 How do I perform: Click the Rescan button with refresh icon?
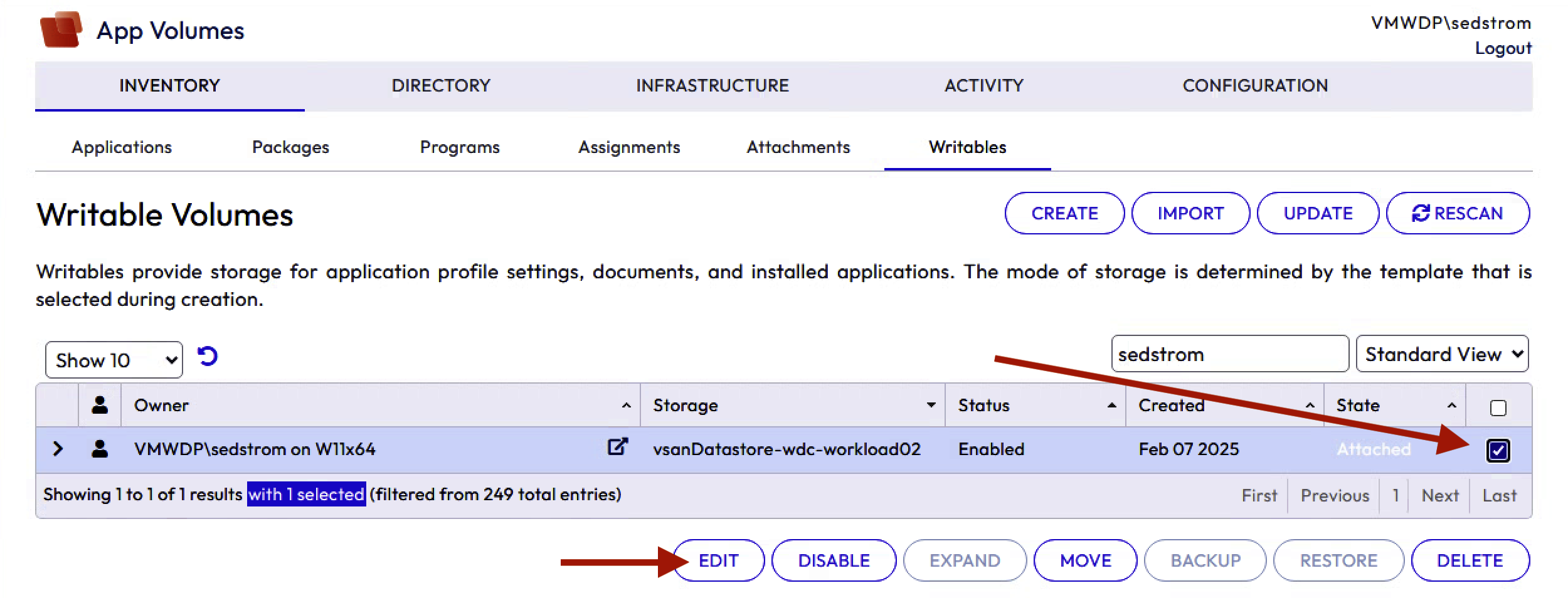click(x=1458, y=214)
